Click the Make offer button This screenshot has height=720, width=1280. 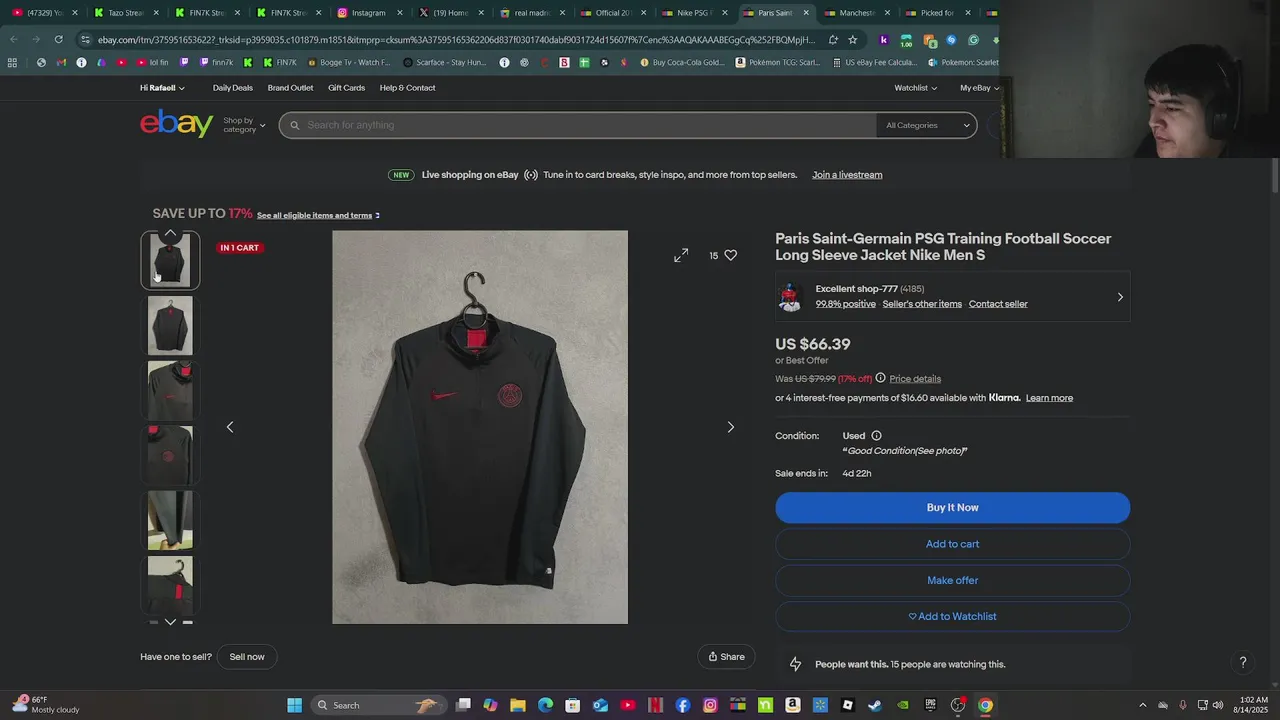(952, 580)
